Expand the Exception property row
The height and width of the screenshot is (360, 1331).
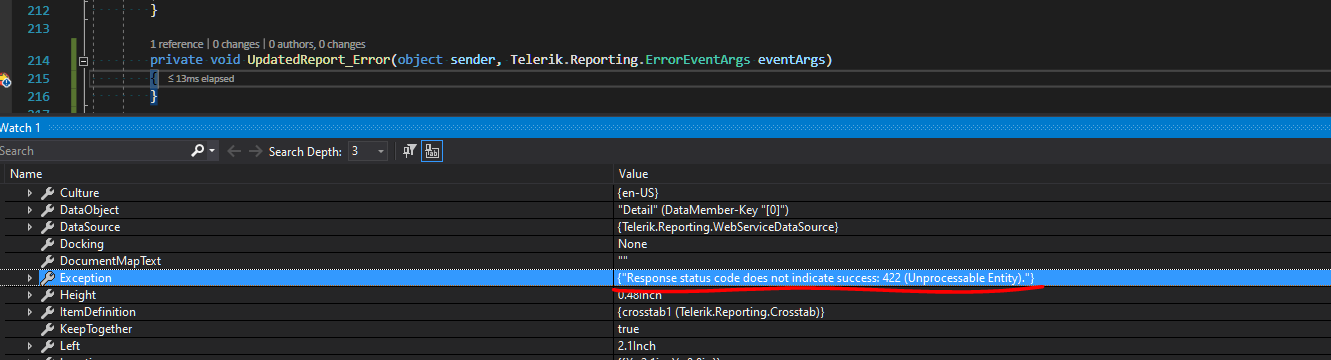[29, 278]
